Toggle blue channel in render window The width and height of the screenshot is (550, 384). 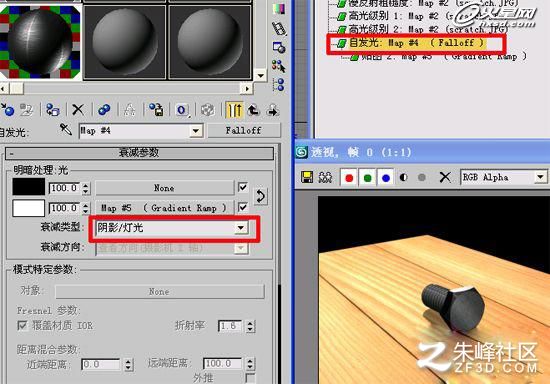[386, 178]
